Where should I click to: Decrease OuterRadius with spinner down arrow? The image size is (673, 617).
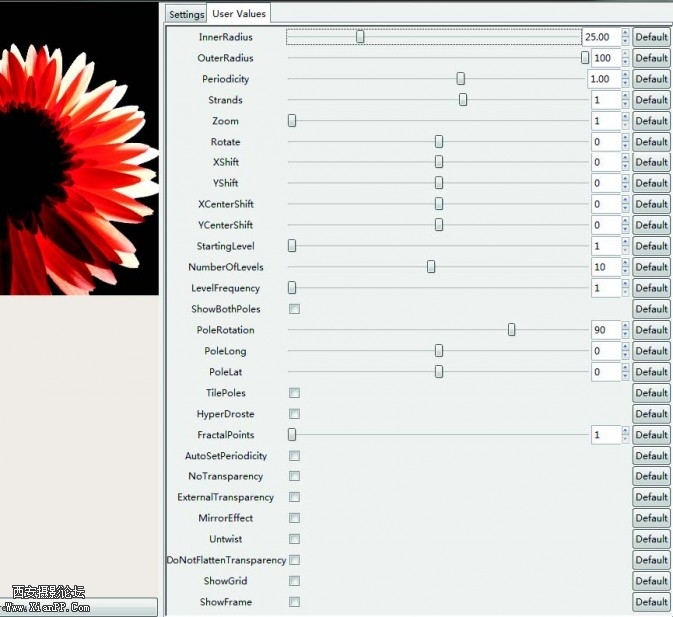(625, 62)
